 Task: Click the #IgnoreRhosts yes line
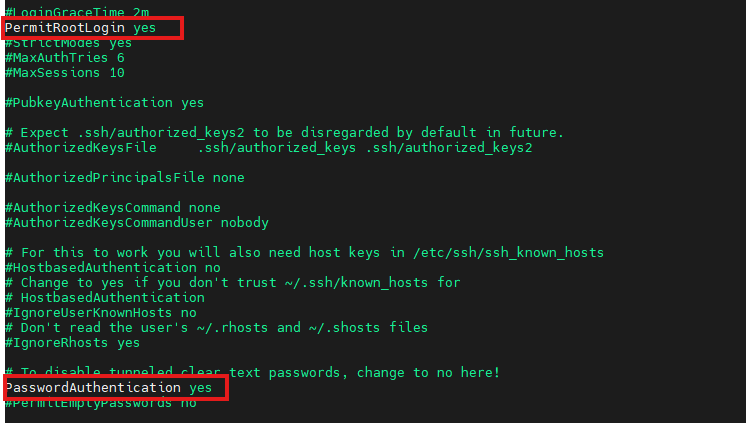click(72, 342)
